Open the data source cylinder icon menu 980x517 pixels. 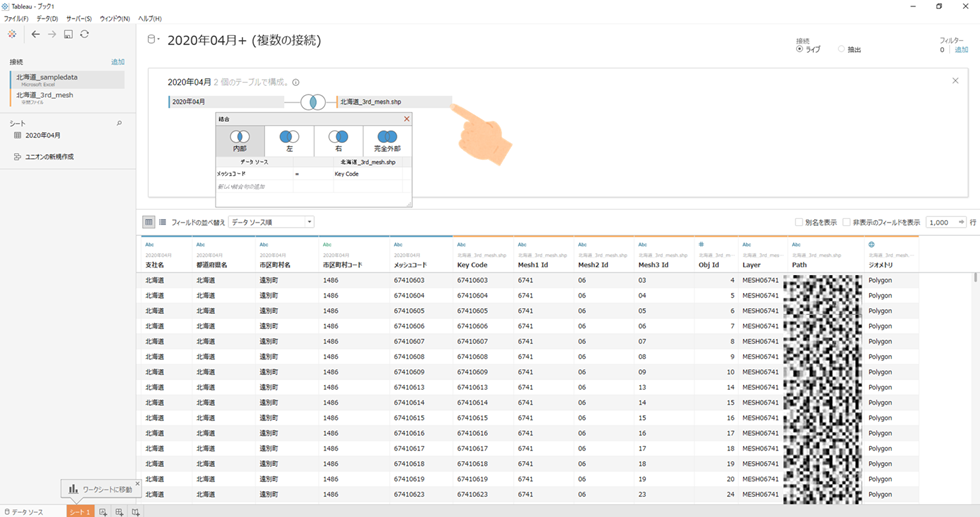pyautogui.click(x=152, y=40)
